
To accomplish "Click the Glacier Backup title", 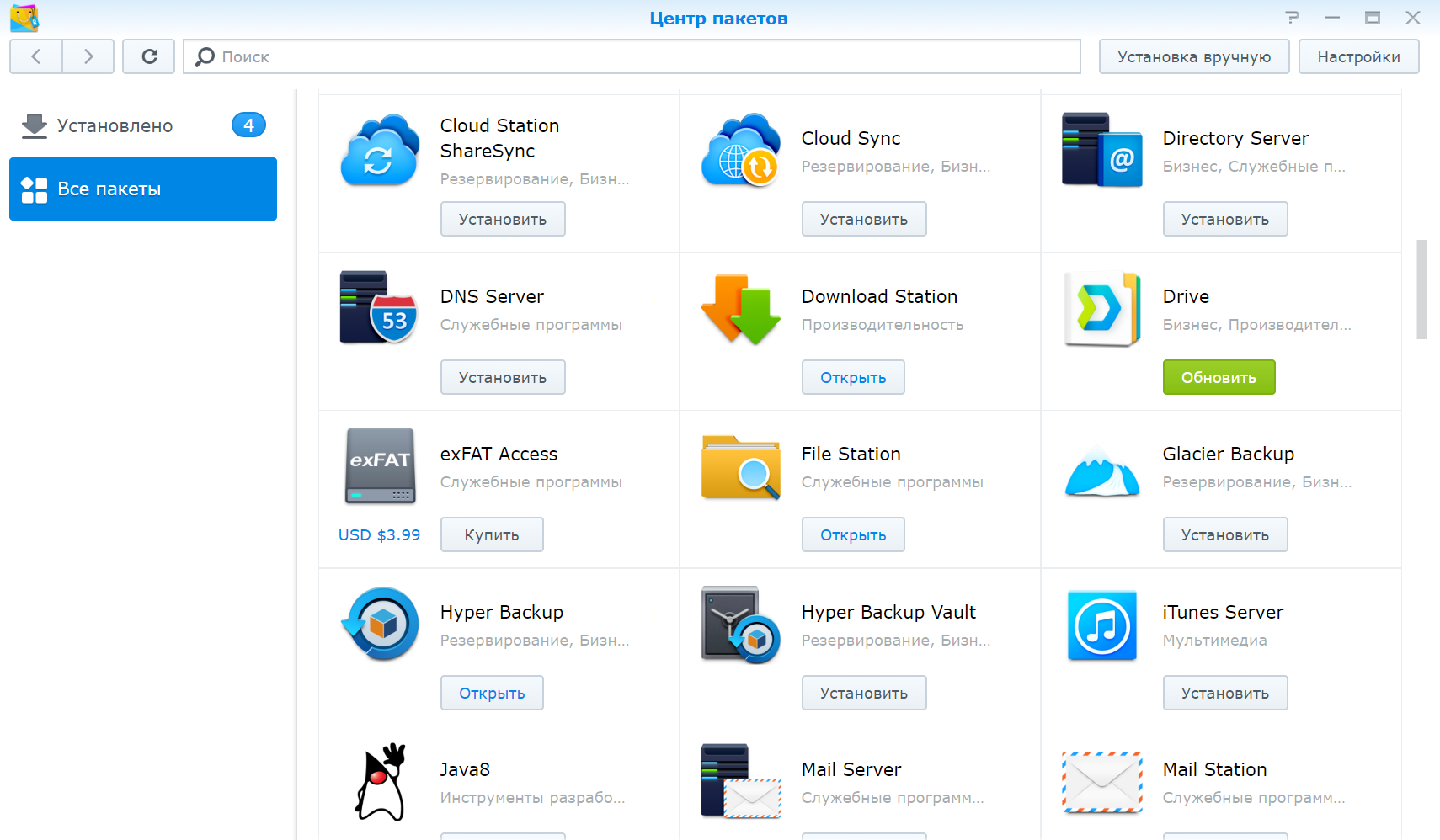I will click(x=1228, y=454).
